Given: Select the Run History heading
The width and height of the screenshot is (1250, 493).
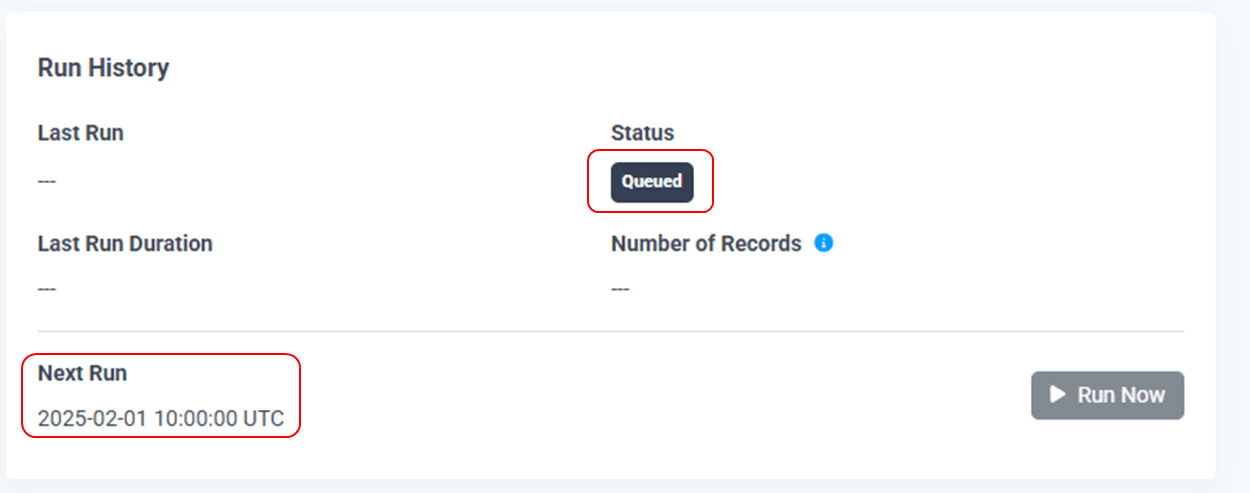Looking at the screenshot, I should (x=103, y=68).
